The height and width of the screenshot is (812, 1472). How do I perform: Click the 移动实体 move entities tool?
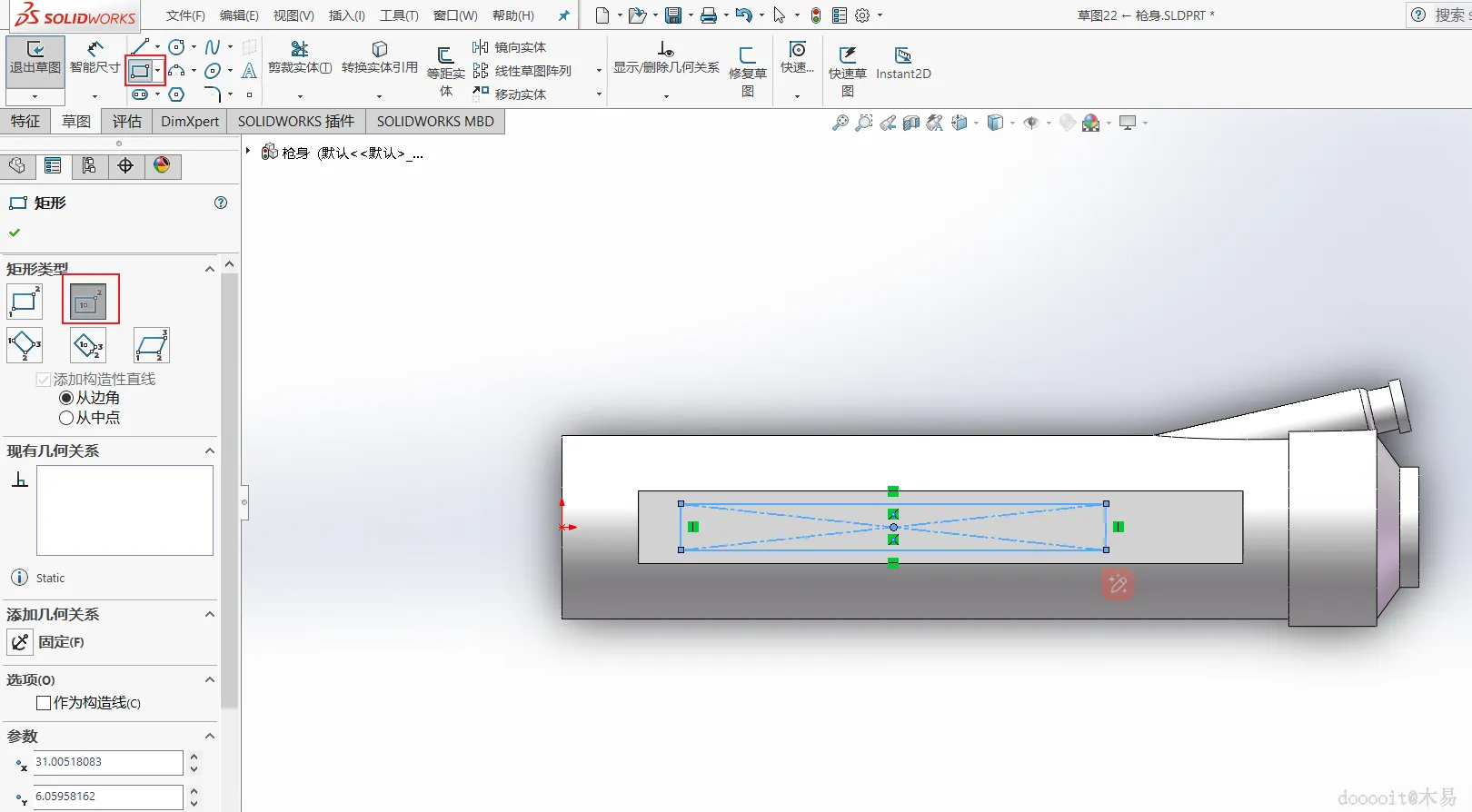point(510,94)
